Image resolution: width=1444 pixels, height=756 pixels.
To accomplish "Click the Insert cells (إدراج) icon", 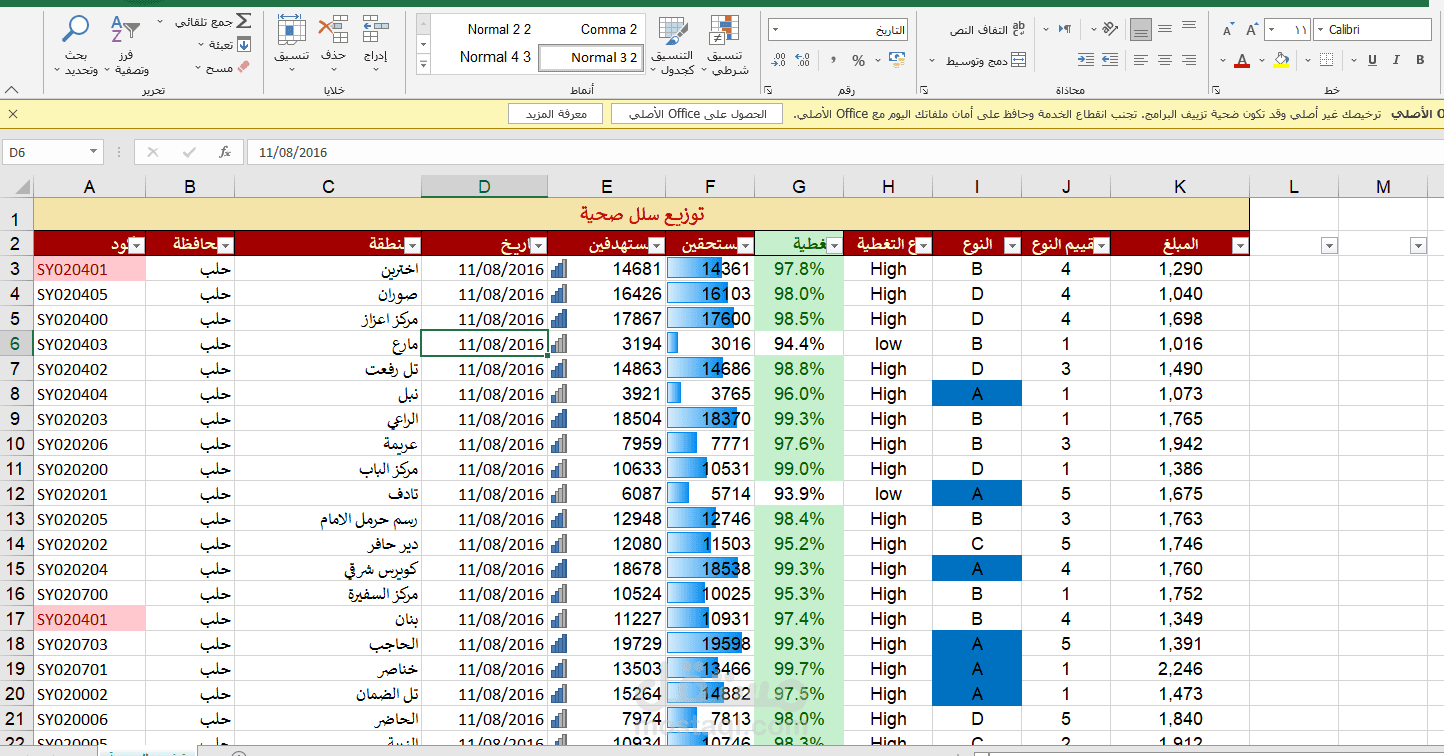I will 376,30.
